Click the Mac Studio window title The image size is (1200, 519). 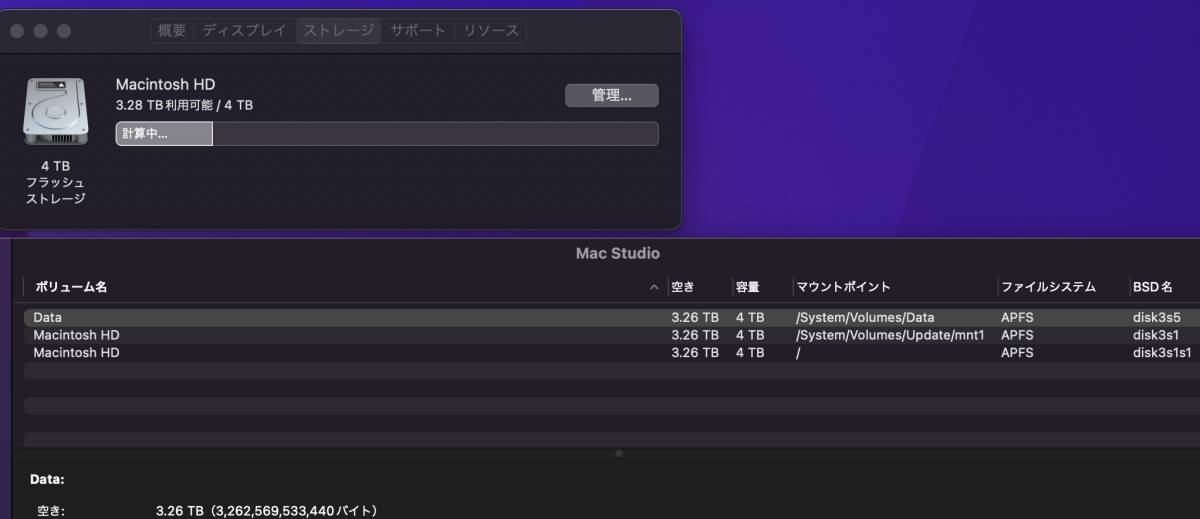618,253
